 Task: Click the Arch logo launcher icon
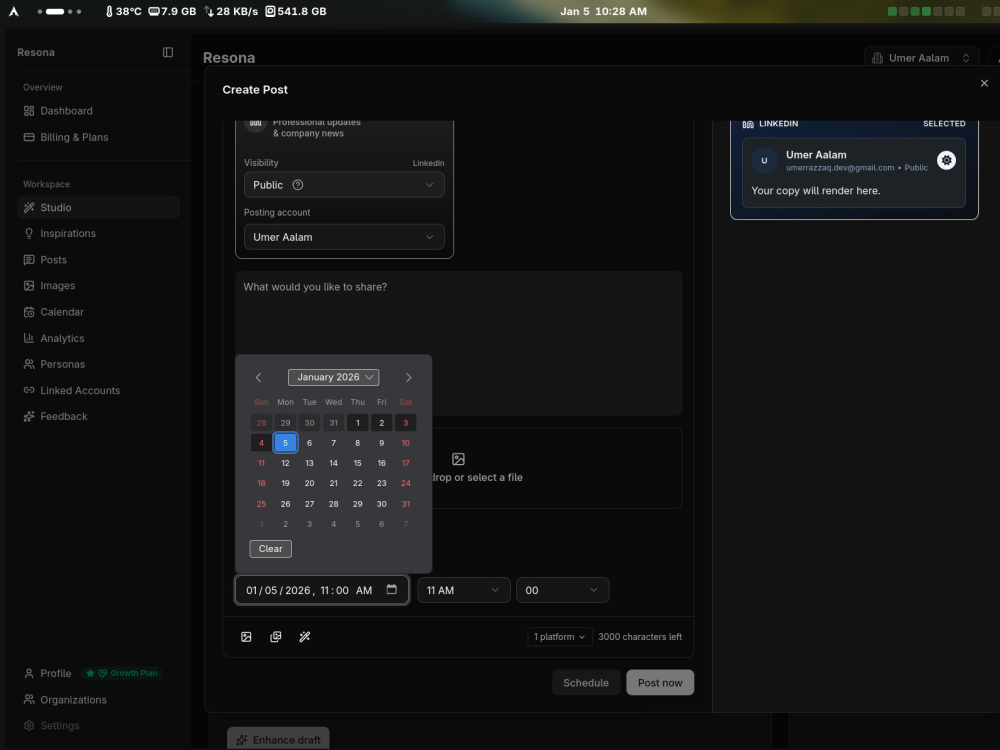coord(13,11)
